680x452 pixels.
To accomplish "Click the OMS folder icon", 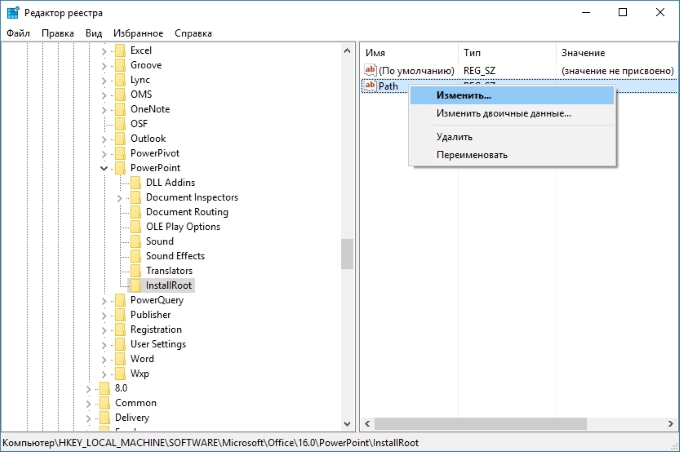I will 120,95.
